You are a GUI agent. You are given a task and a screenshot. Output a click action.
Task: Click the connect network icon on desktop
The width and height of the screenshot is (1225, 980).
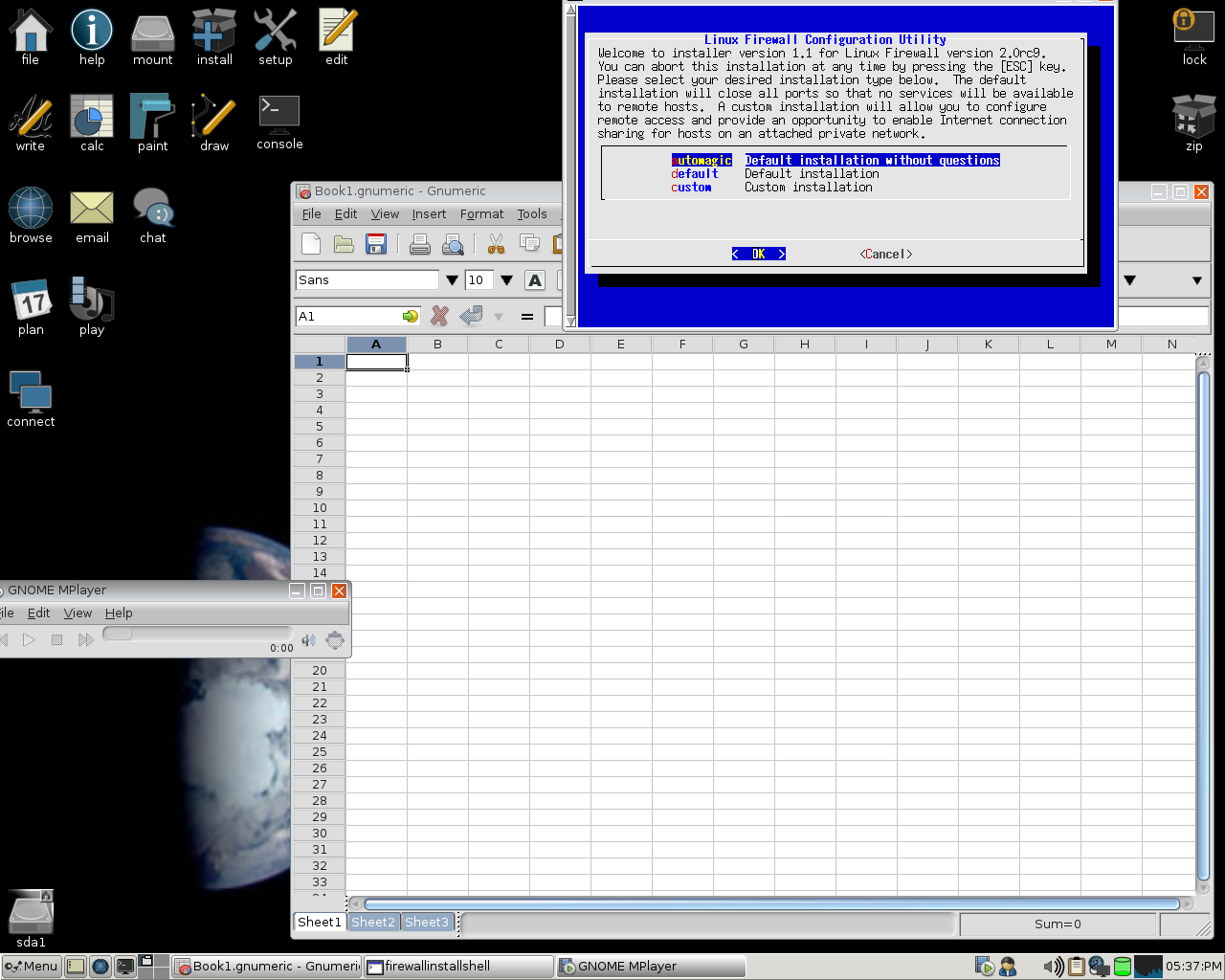click(31, 399)
